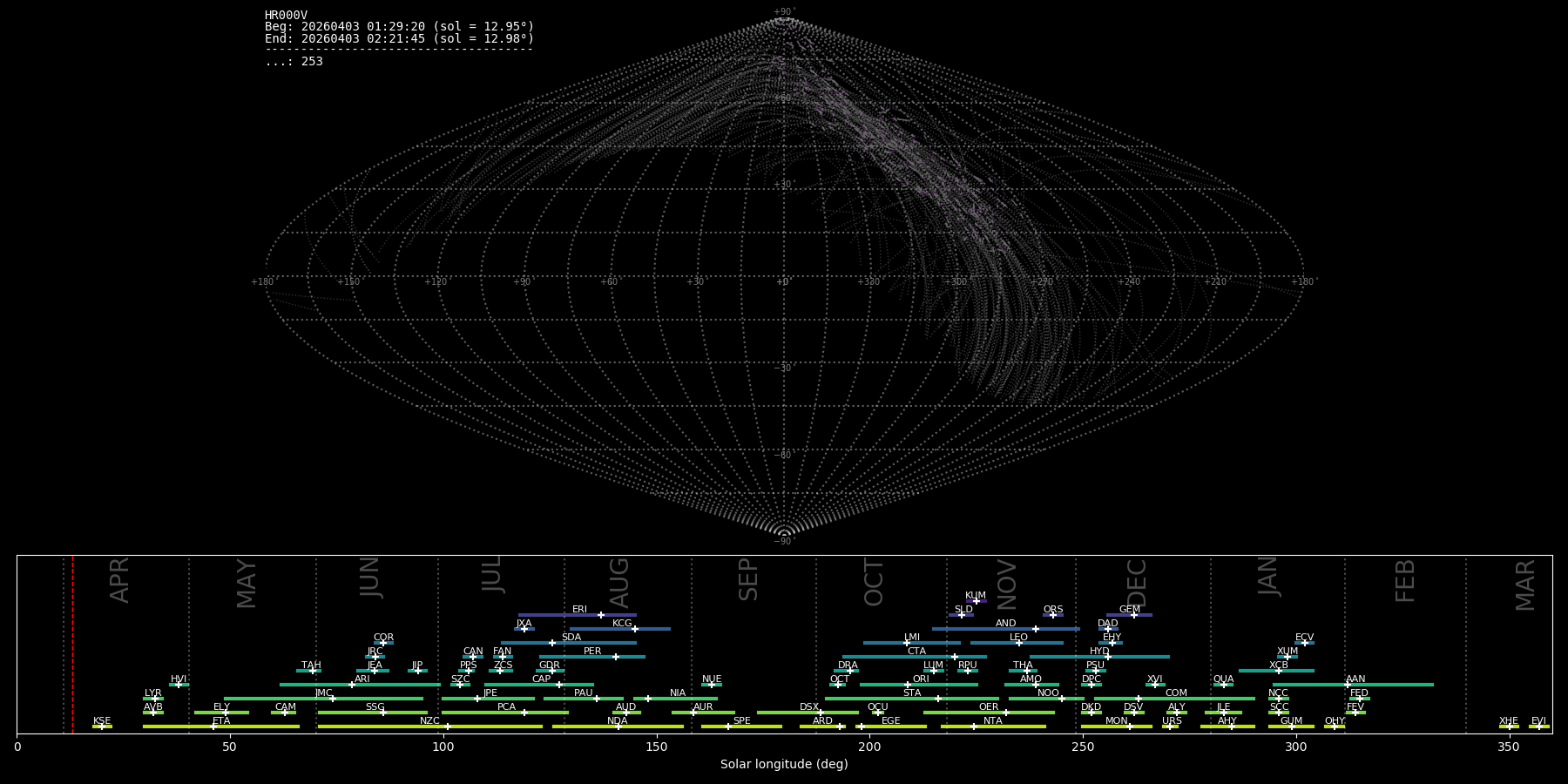Click the AND shower label
Viewport: 1568px width, 784px height.
(1005, 623)
